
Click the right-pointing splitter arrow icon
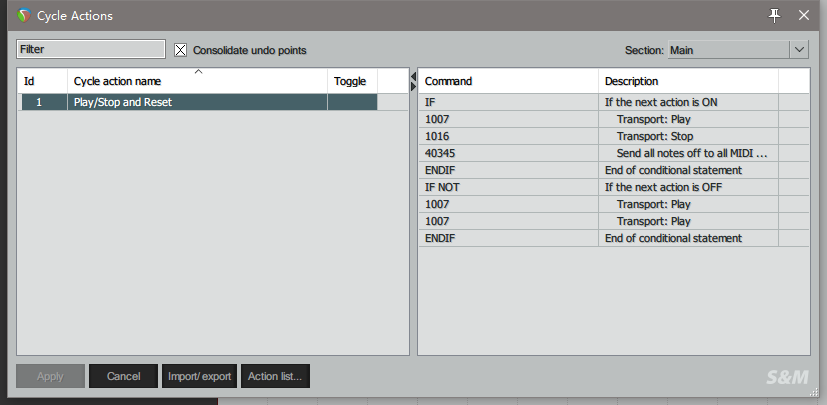[413, 86]
